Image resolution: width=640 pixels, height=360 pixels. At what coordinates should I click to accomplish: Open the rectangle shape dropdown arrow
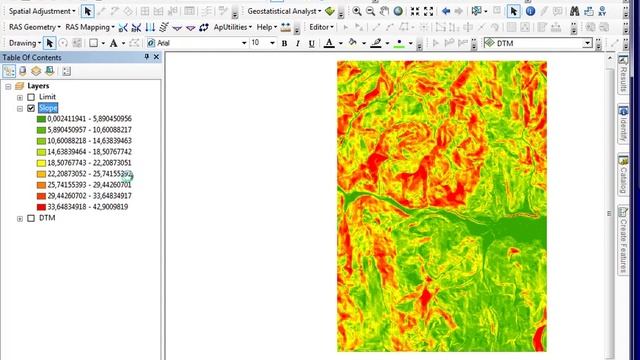103,43
